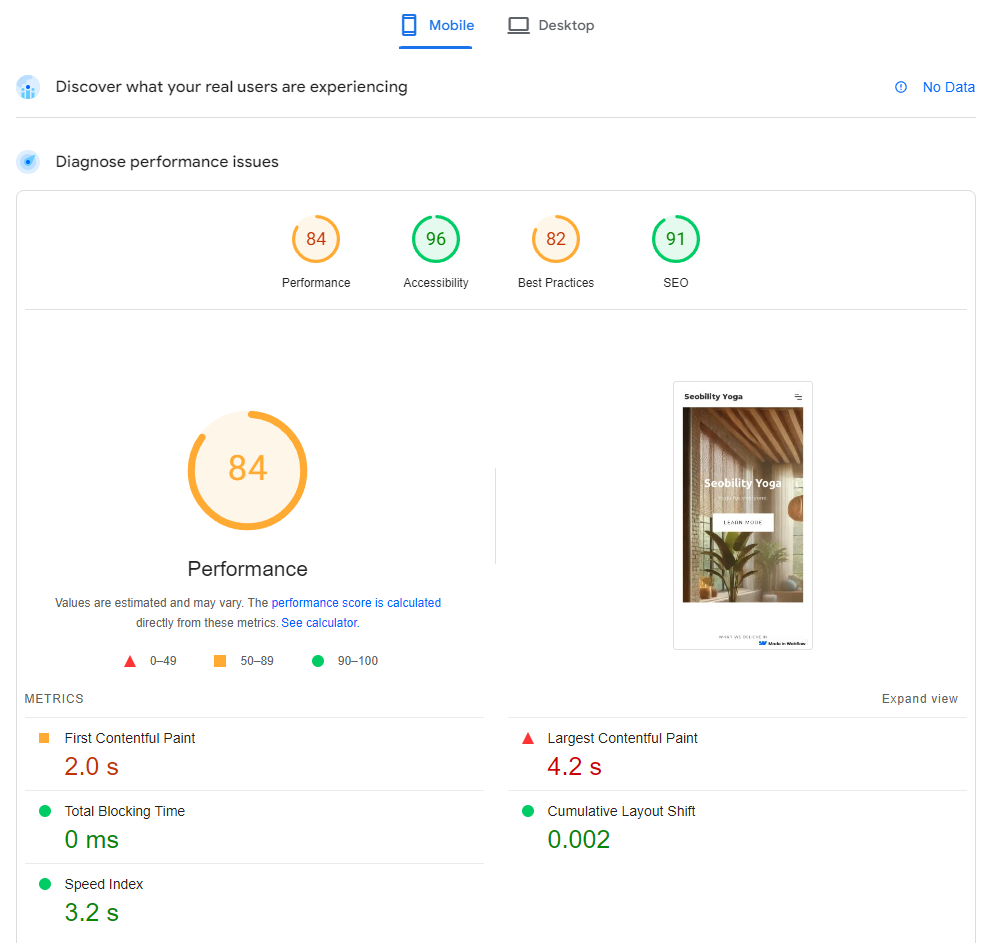
Task: Click the Total Blocking Time green dot
Action: 44,811
